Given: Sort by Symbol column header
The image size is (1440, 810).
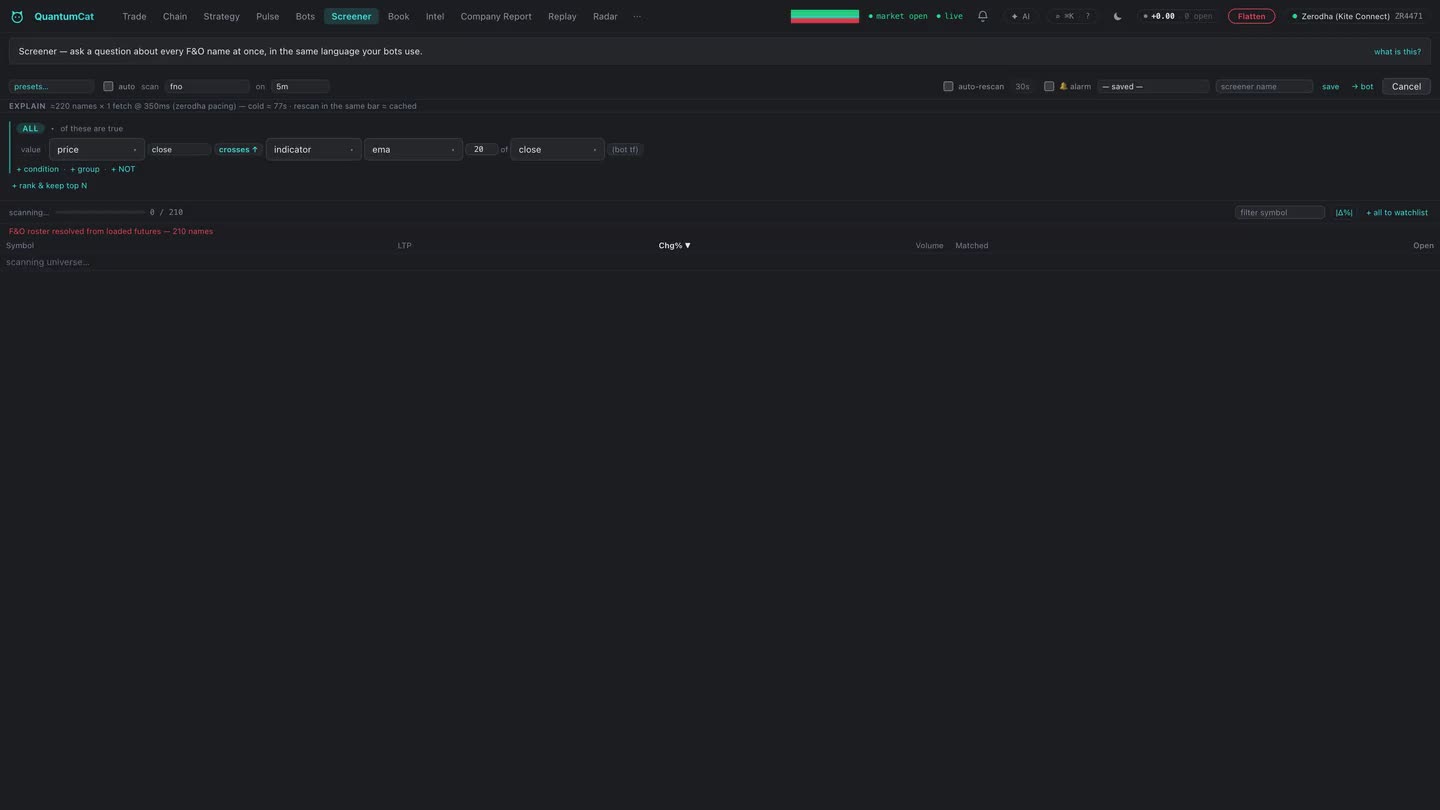Looking at the screenshot, I should click(20, 245).
